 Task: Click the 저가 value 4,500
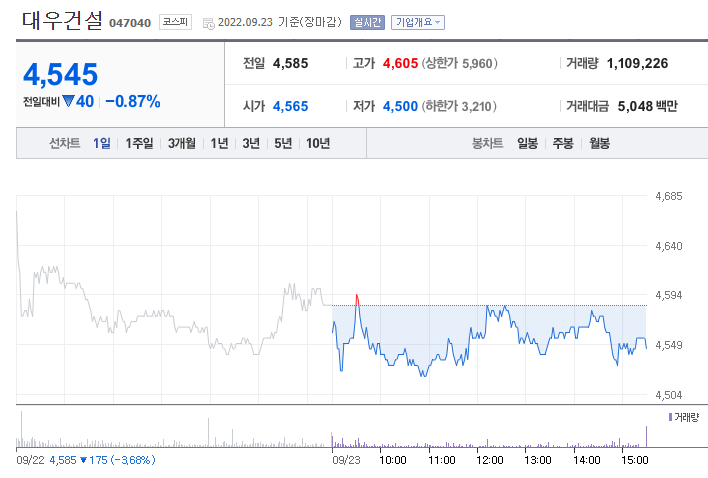point(401,107)
